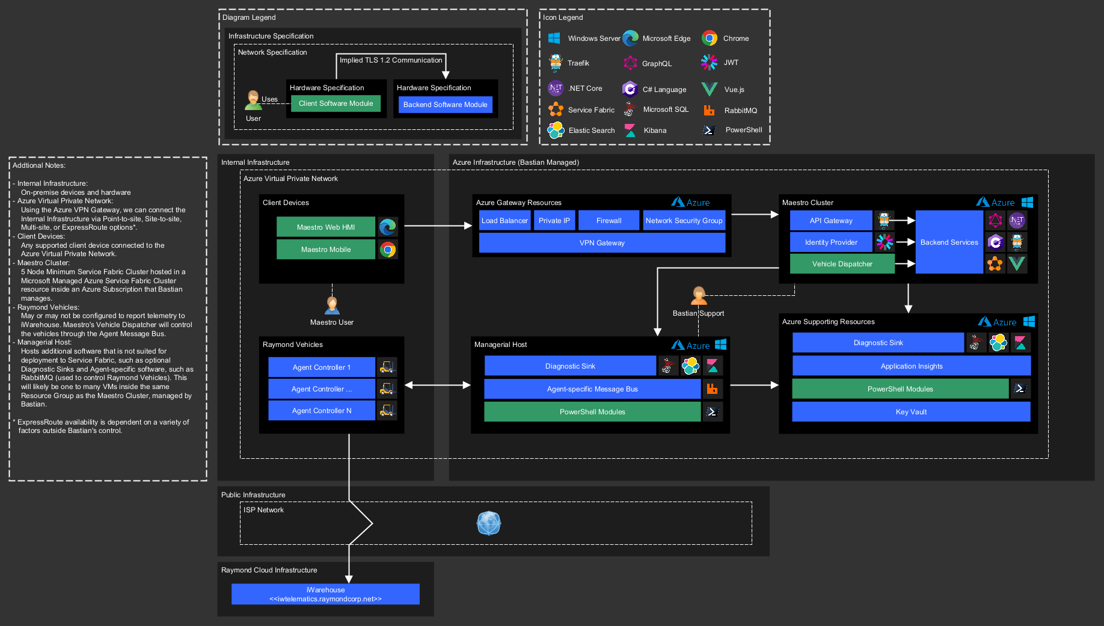Click the Vue.js icon in the Icon Legend
This screenshot has width=1104, height=626.
tap(709, 89)
